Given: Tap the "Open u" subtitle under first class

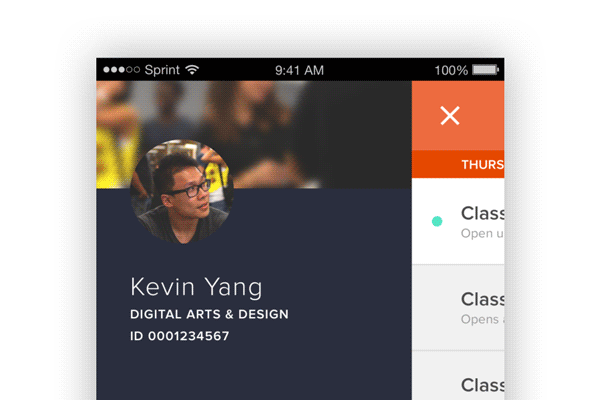Looking at the screenshot, I should pyautogui.click(x=481, y=234).
